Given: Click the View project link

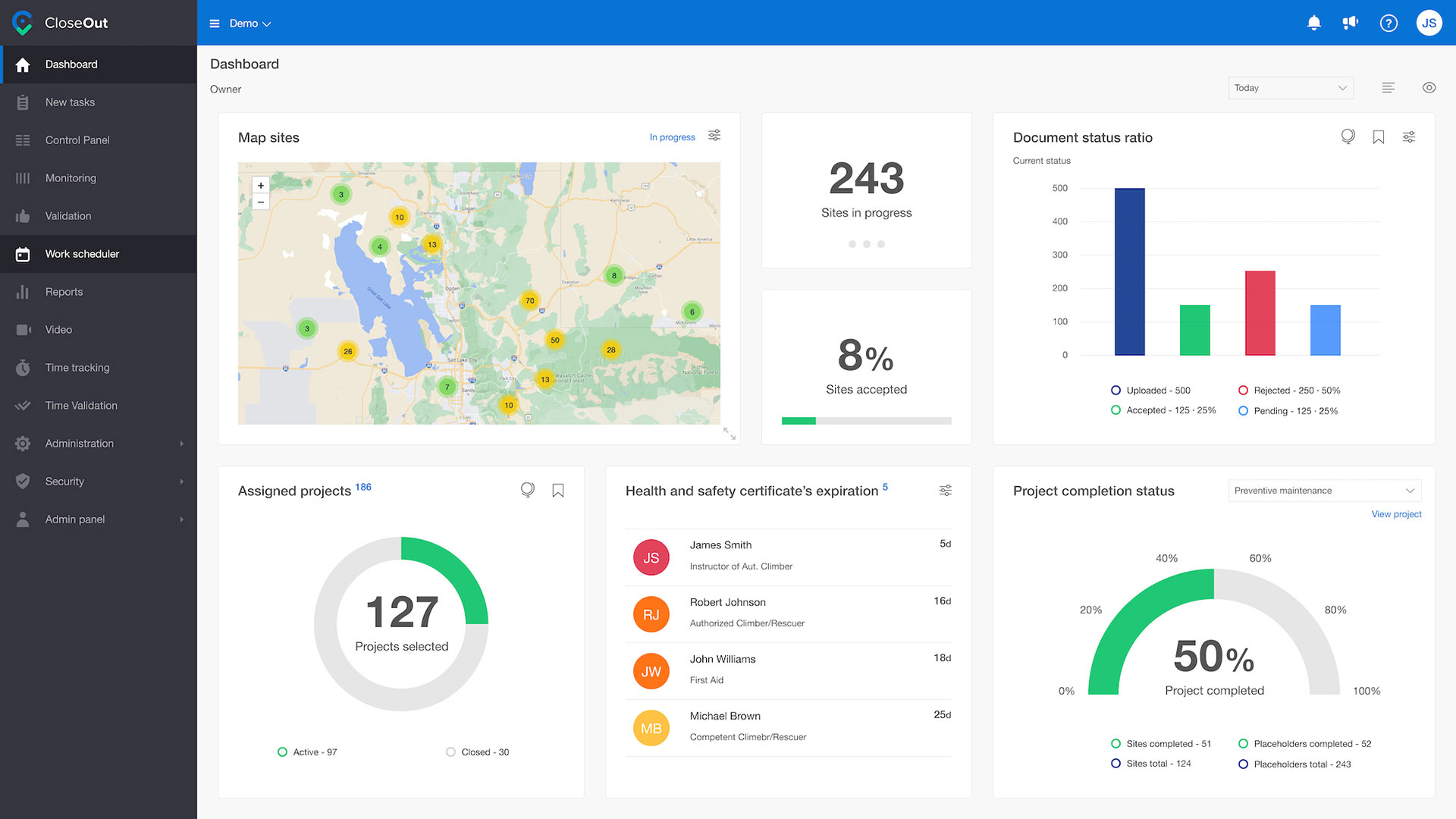Looking at the screenshot, I should coord(1396,514).
